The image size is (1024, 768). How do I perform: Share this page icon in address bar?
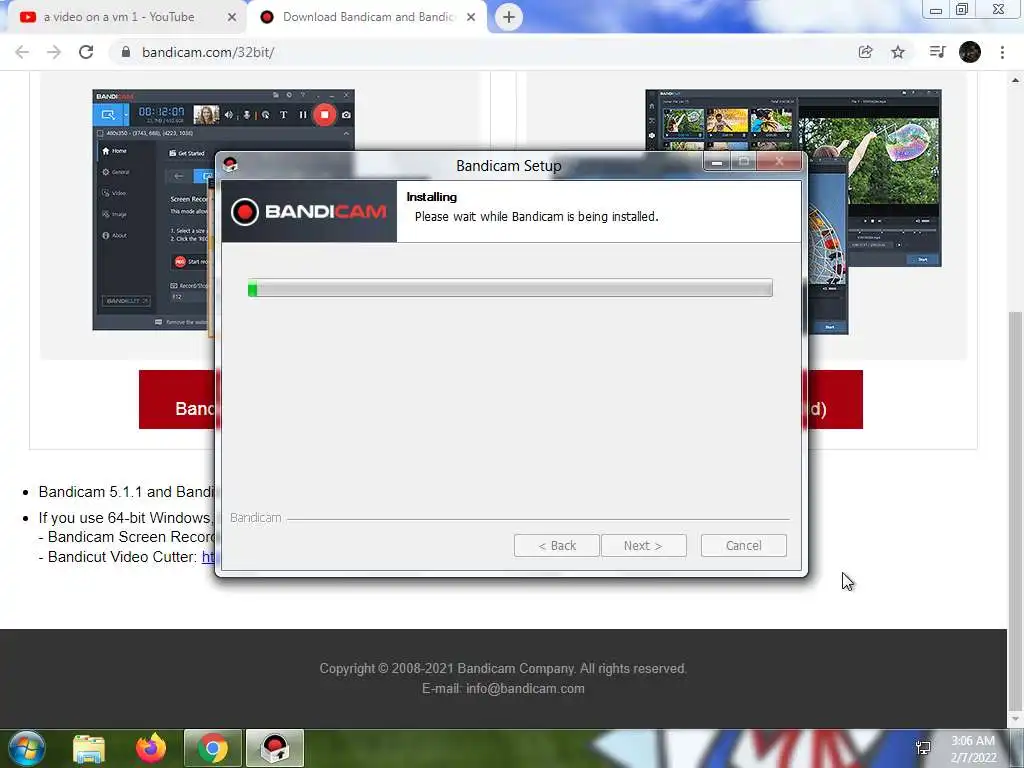(x=865, y=52)
